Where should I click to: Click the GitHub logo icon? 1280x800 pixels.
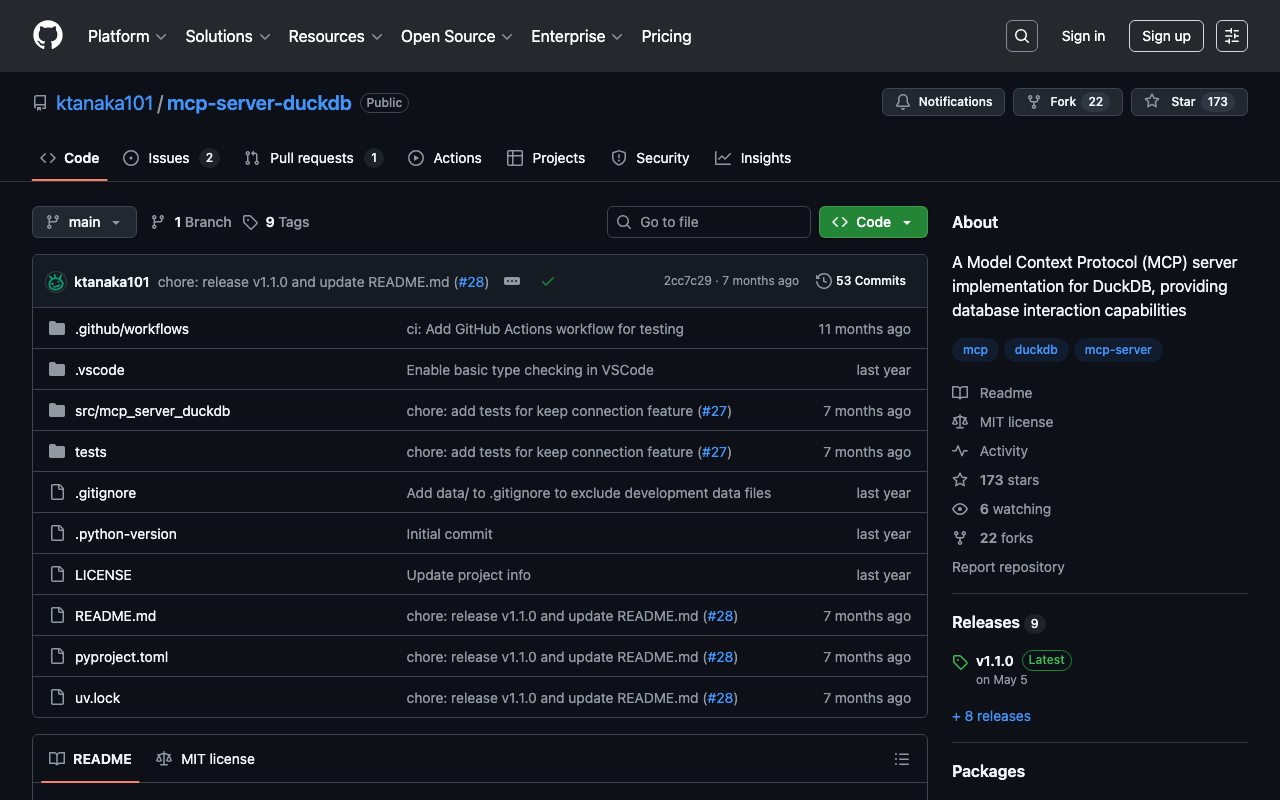point(48,36)
